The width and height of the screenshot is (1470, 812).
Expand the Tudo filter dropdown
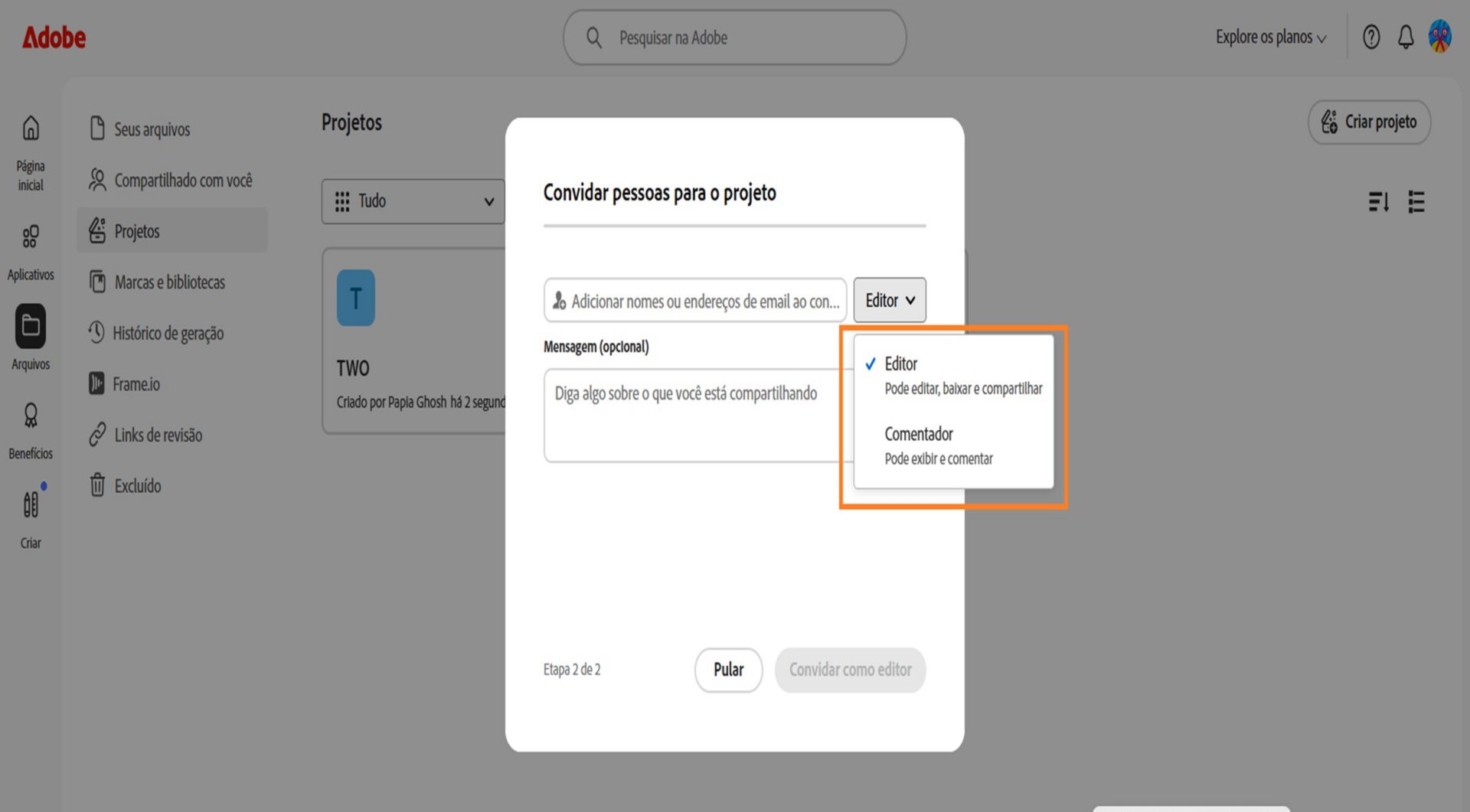[x=413, y=201]
